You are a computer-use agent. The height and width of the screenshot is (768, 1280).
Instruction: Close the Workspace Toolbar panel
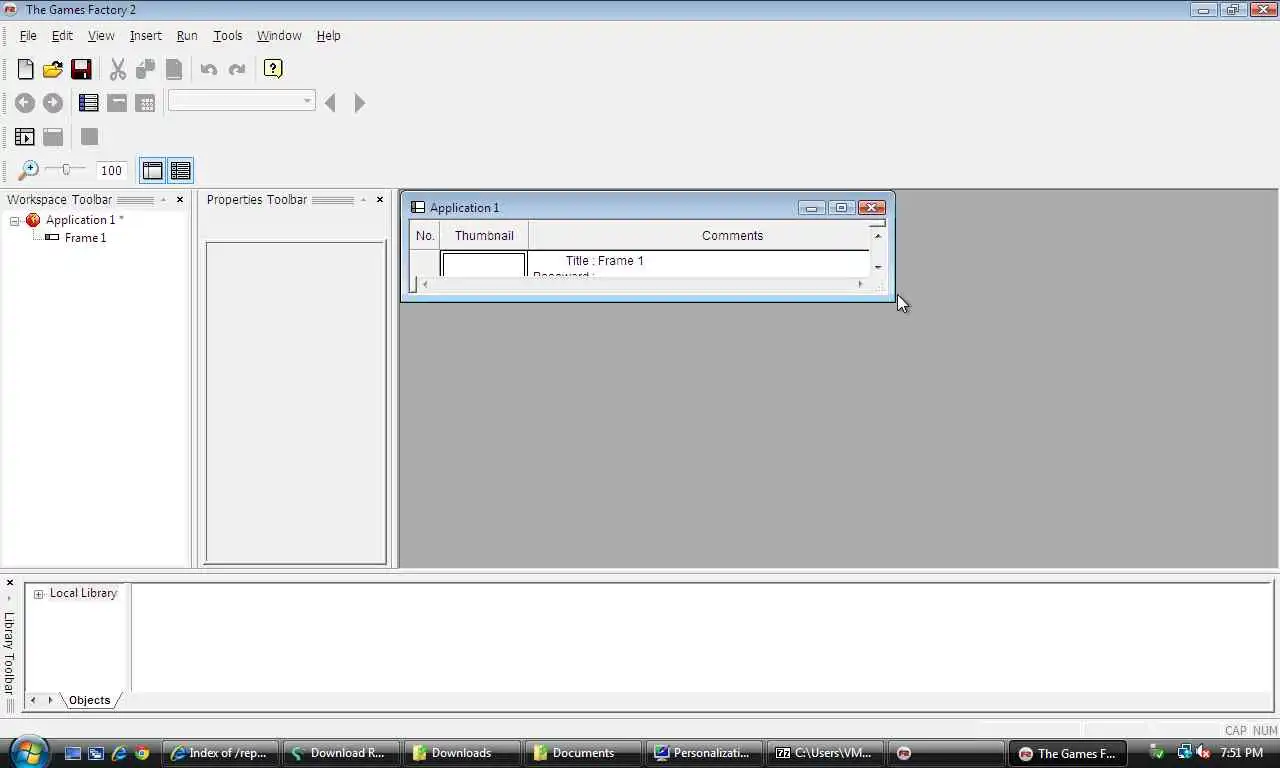coord(180,200)
